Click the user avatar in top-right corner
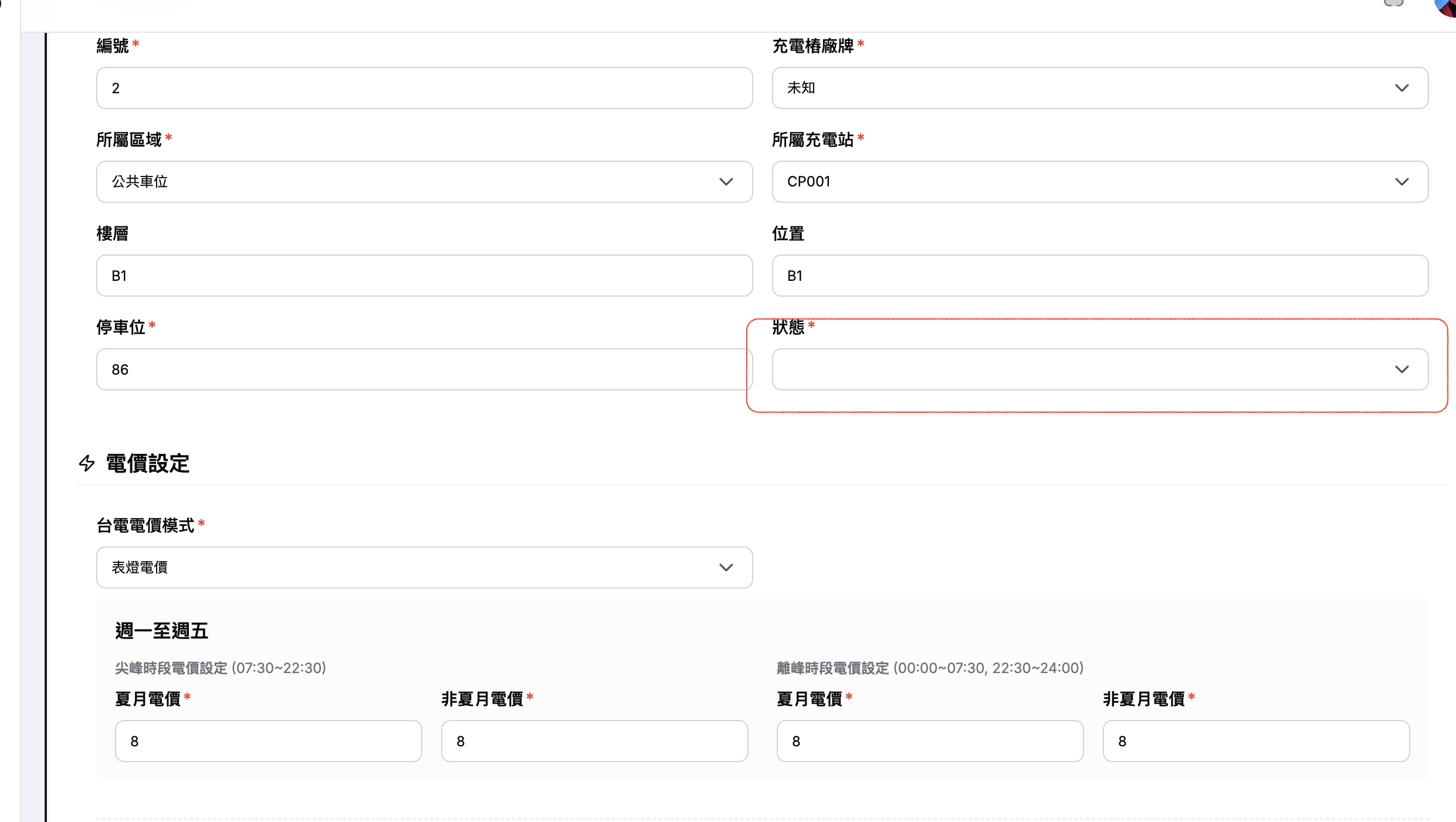1456x822 pixels. (x=1447, y=7)
